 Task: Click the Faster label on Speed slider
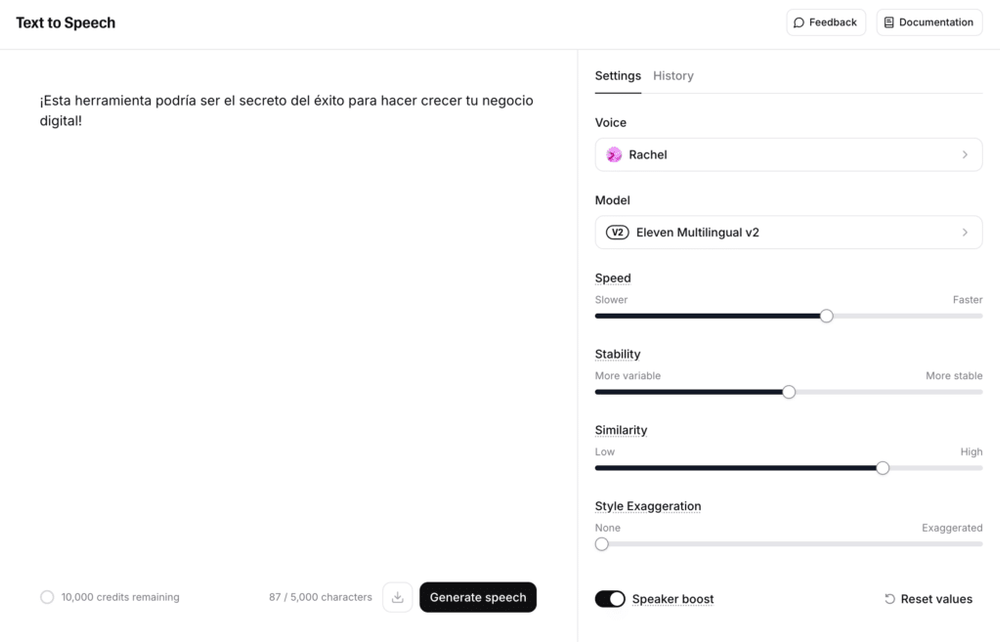pos(967,300)
